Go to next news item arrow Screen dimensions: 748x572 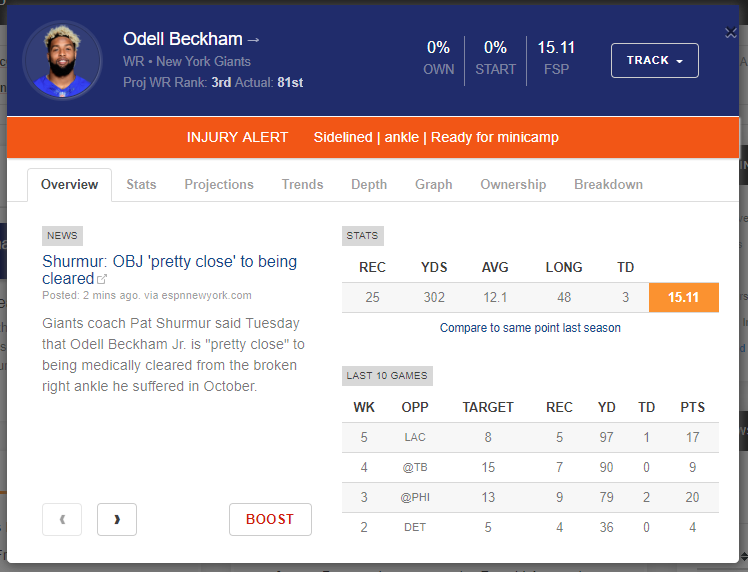click(117, 519)
